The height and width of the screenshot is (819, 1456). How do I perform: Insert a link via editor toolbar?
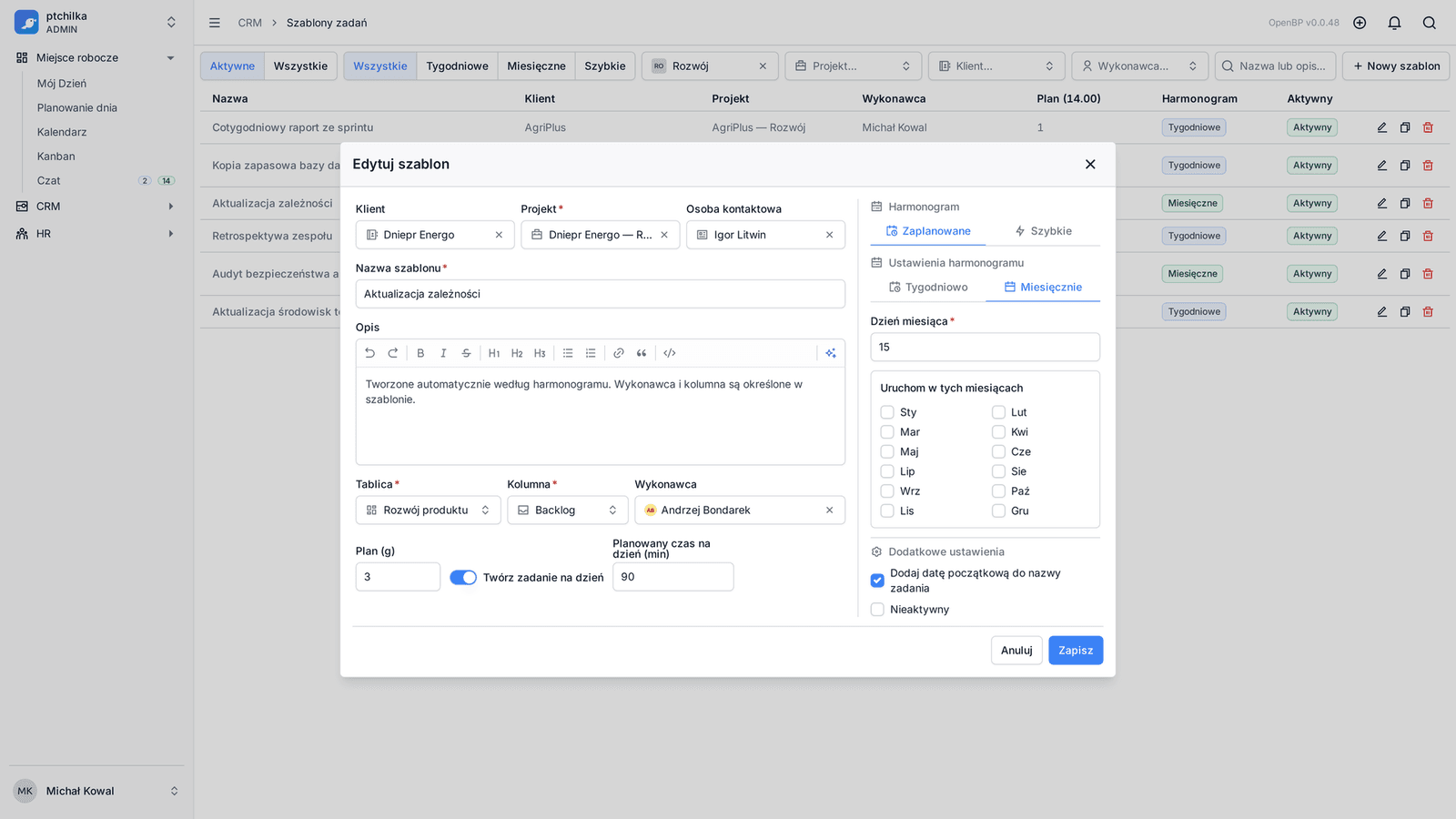(619, 353)
